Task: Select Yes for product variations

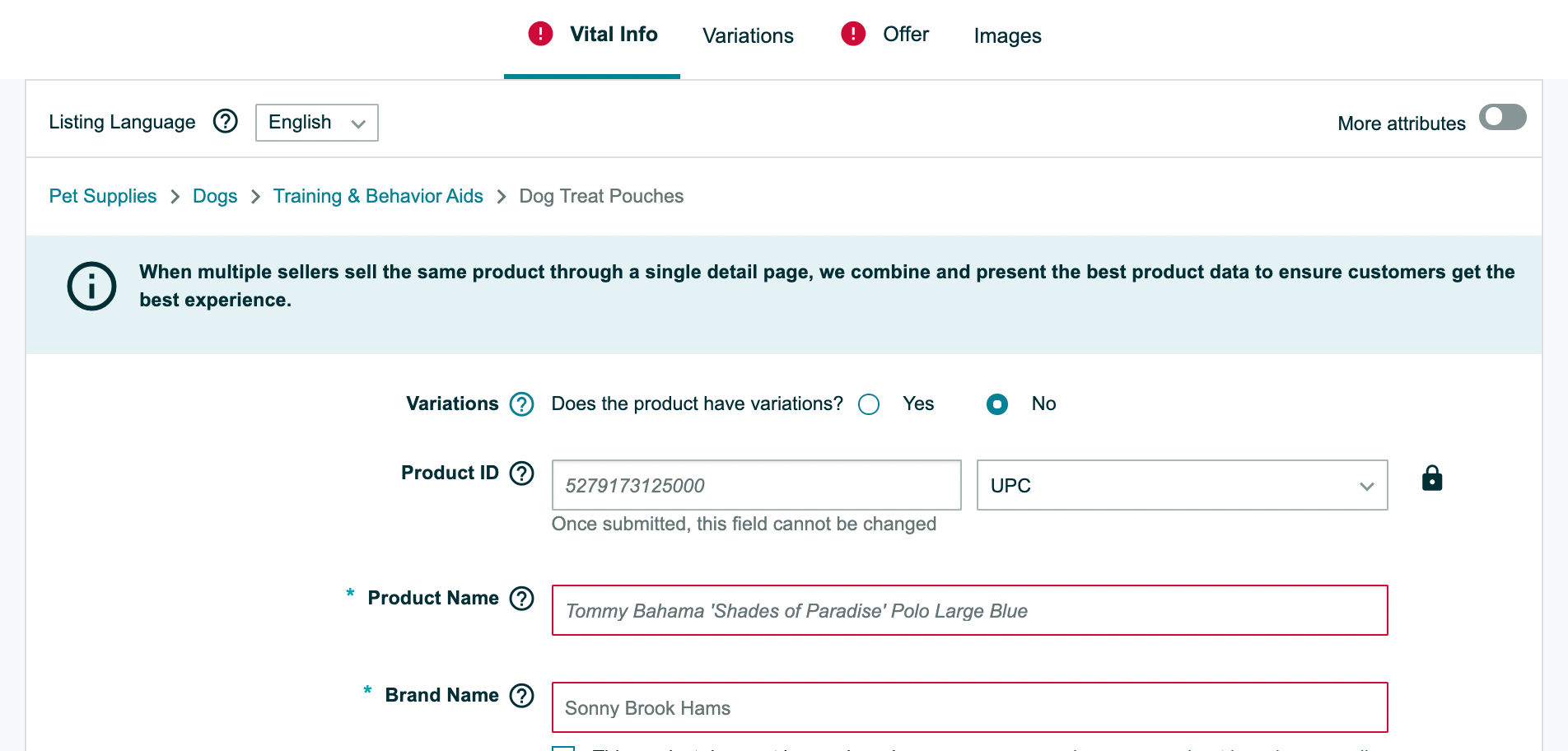Action: [869, 404]
